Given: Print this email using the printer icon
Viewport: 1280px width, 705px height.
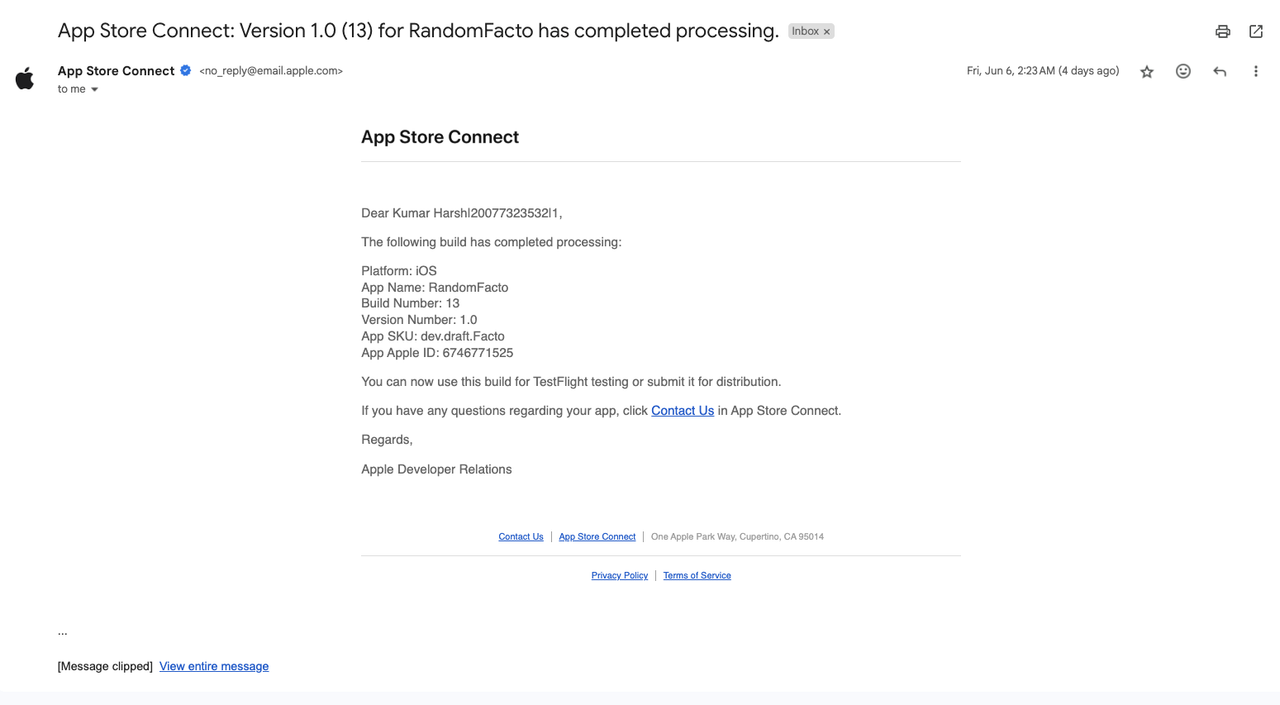Looking at the screenshot, I should coord(1222,32).
